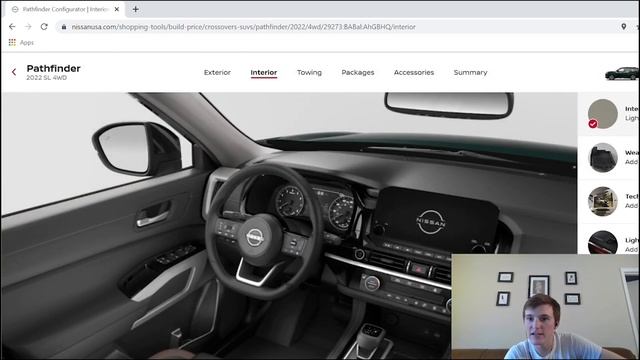Open the Accessories tab

tap(414, 72)
